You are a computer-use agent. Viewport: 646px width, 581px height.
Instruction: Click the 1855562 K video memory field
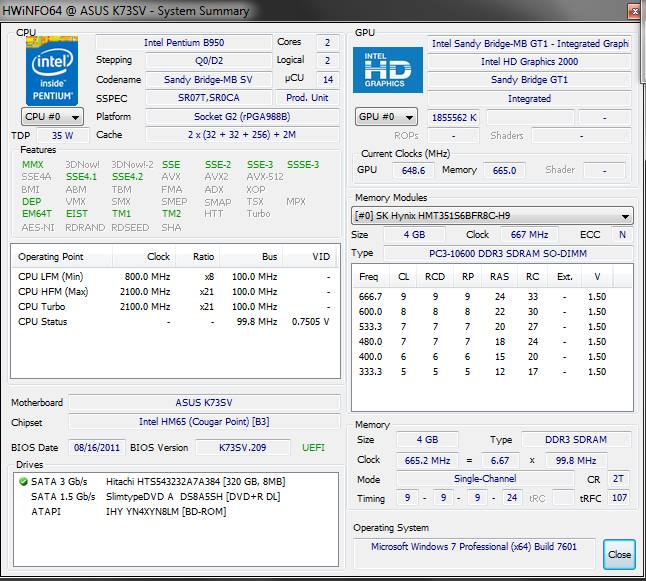click(454, 118)
